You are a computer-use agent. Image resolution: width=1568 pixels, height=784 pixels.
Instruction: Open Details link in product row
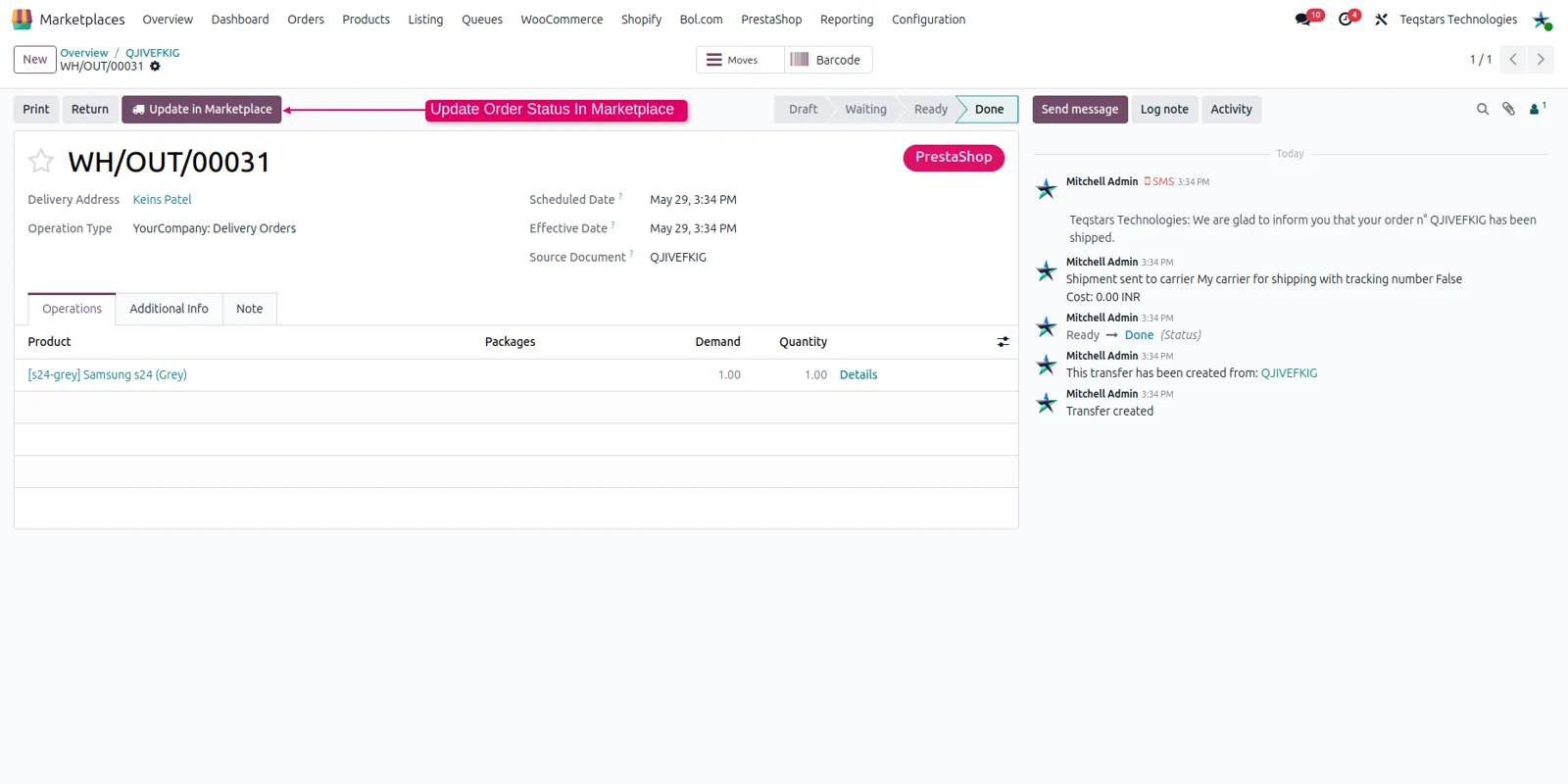858,375
